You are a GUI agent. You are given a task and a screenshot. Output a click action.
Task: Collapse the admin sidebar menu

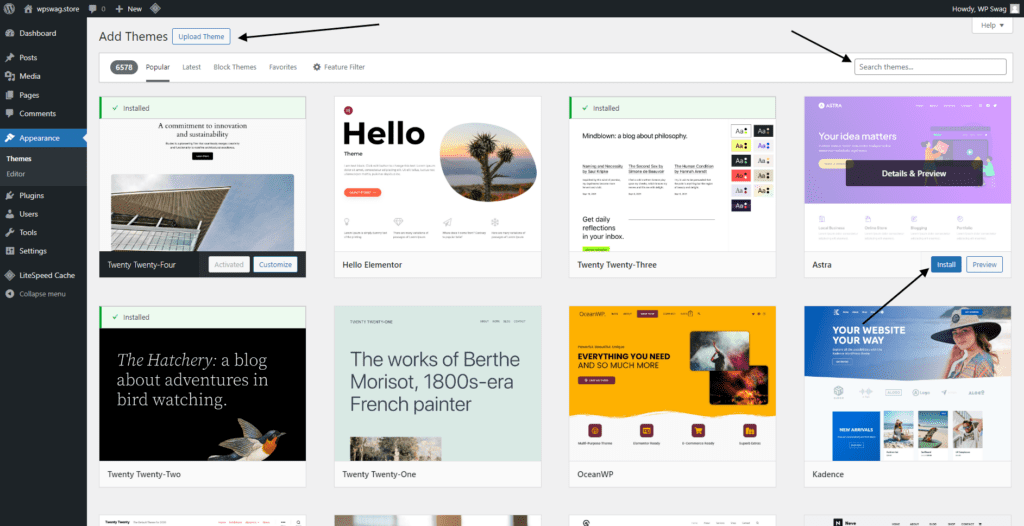coord(36,293)
